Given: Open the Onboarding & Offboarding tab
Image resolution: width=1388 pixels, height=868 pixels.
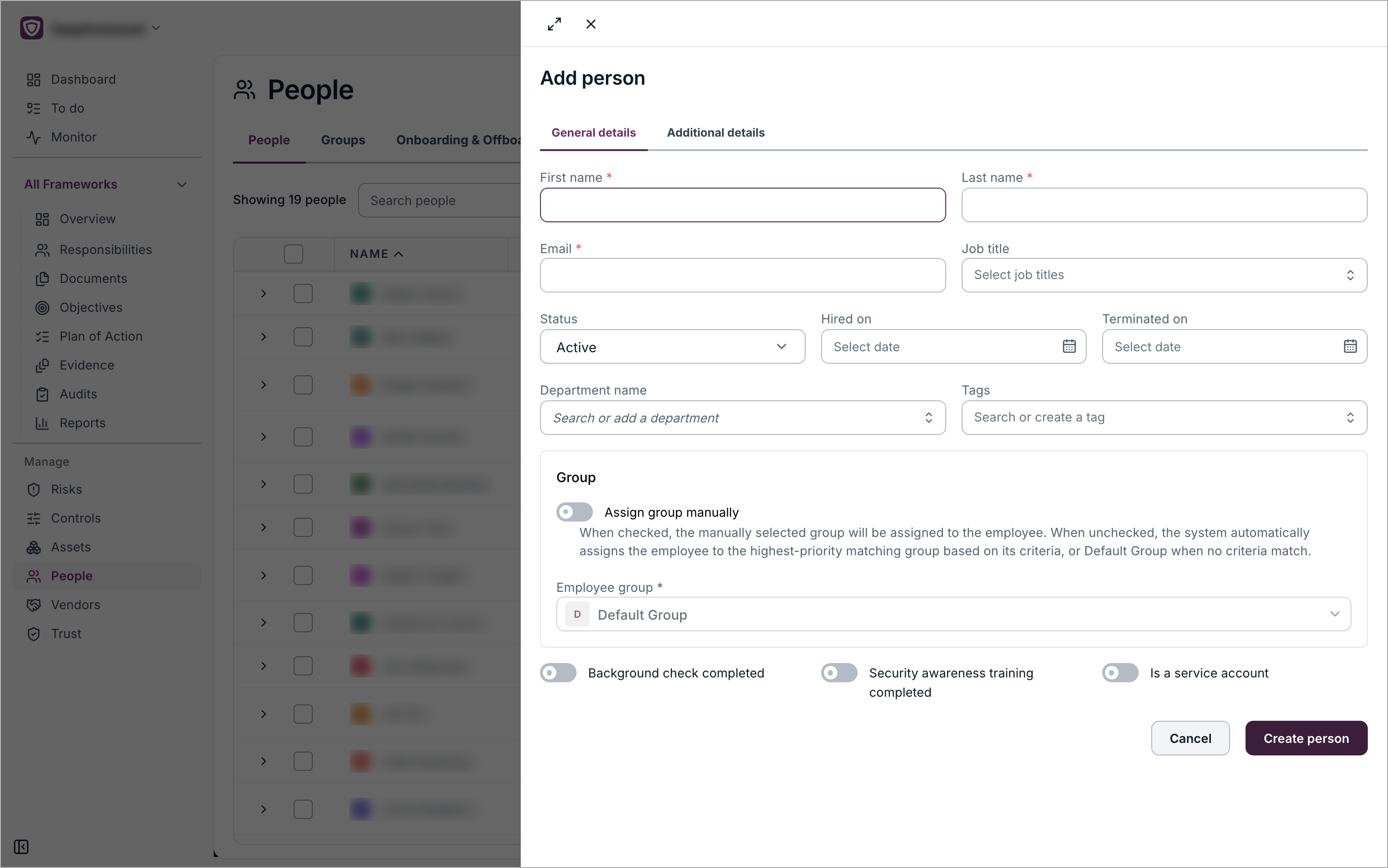Looking at the screenshot, I should [x=458, y=140].
